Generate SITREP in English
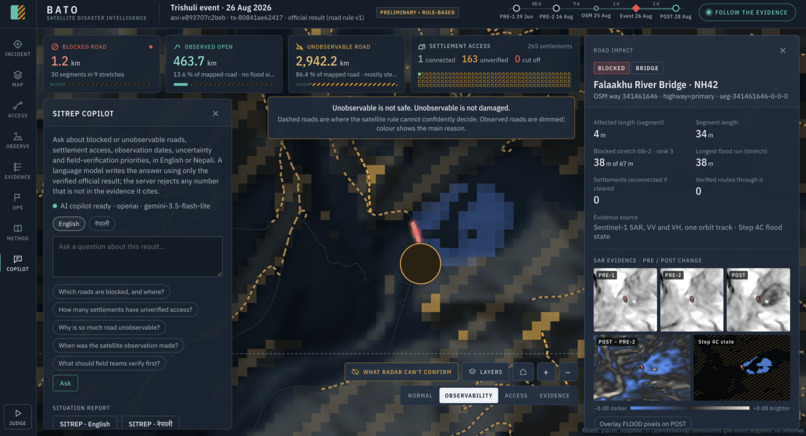Viewport: 806px width, 436px height. [85, 424]
